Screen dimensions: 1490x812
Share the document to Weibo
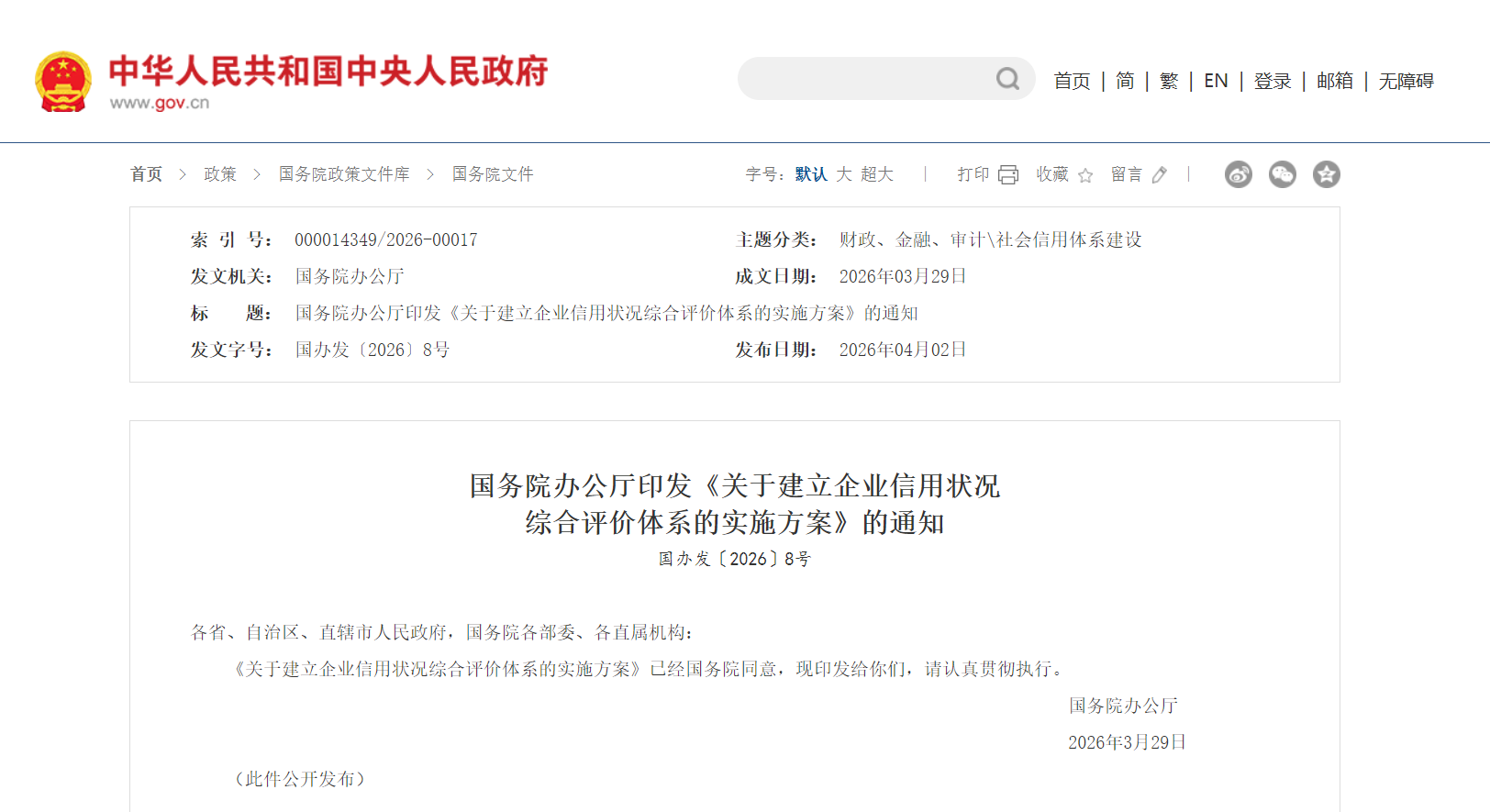coord(1239,174)
